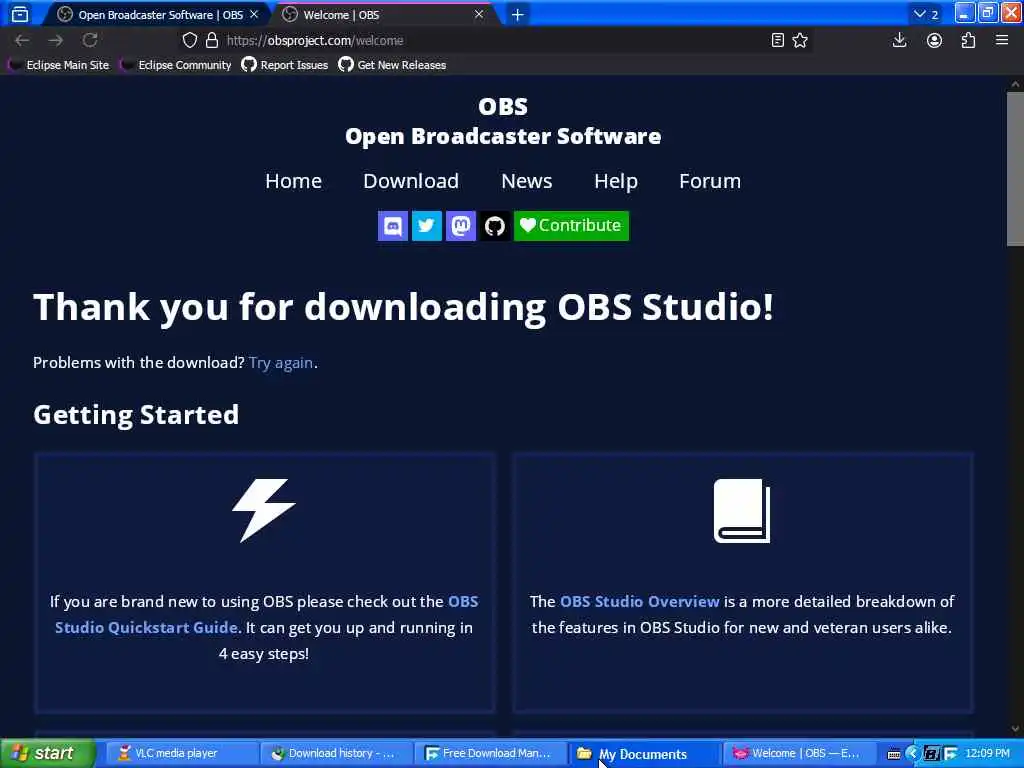Click the book Overview icon
The image size is (1024, 768).
point(742,511)
